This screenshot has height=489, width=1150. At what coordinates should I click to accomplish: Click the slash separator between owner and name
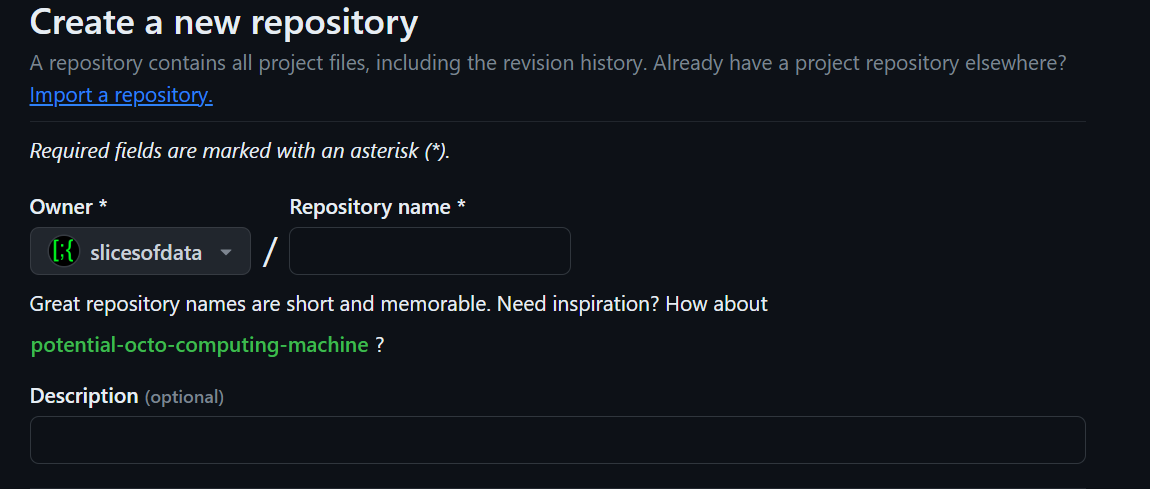click(x=270, y=251)
